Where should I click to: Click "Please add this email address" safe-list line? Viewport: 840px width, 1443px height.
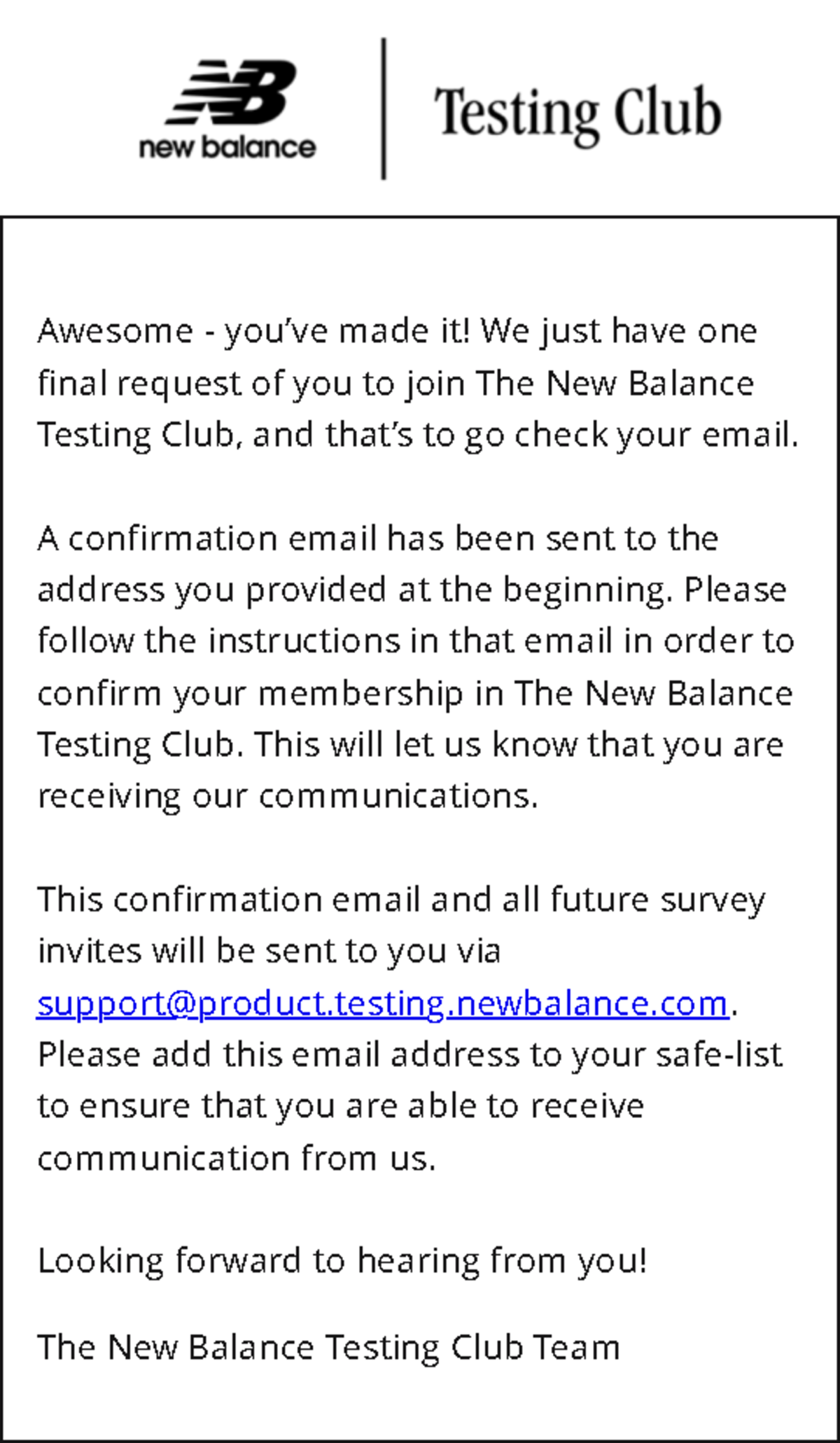tap(409, 1054)
